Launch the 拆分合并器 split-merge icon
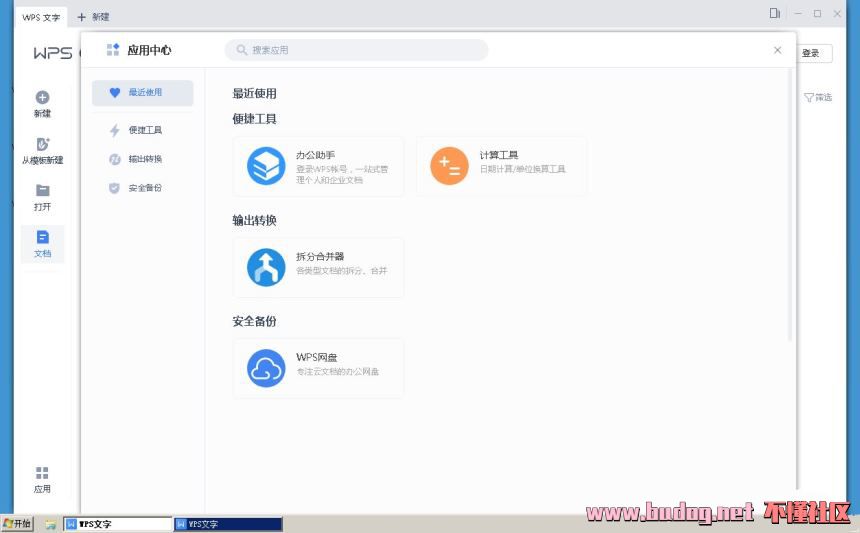 pos(266,267)
